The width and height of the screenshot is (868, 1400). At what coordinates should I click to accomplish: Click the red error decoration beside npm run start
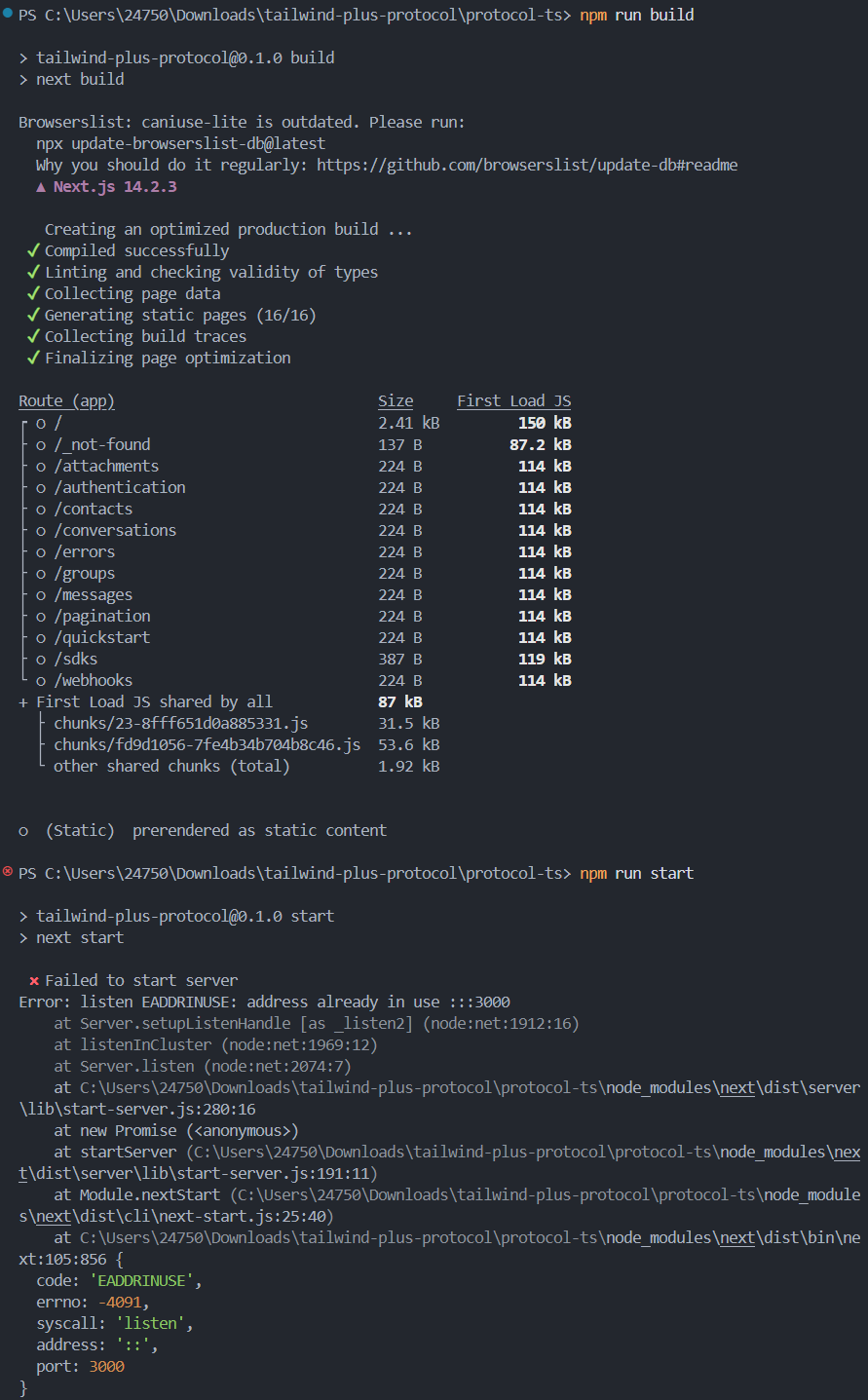coord(8,871)
